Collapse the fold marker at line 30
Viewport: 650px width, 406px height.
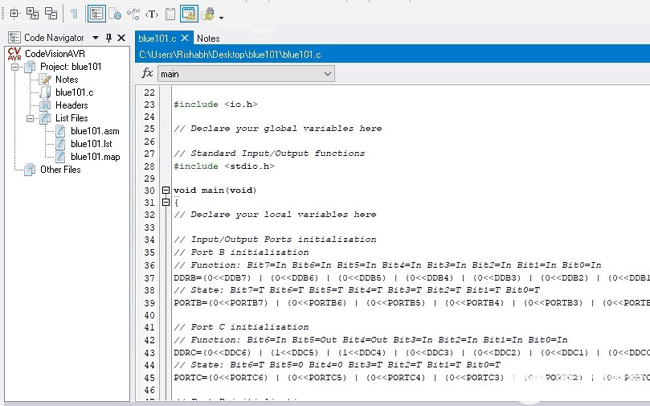[x=166, y=190]
